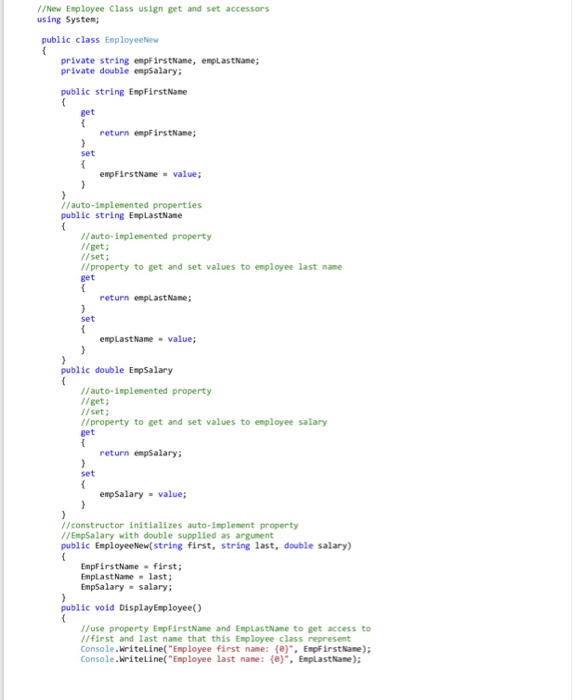Click 'empLastName = value;' statement
This screenshot has width=573, height=700.
tap(148, 339)
